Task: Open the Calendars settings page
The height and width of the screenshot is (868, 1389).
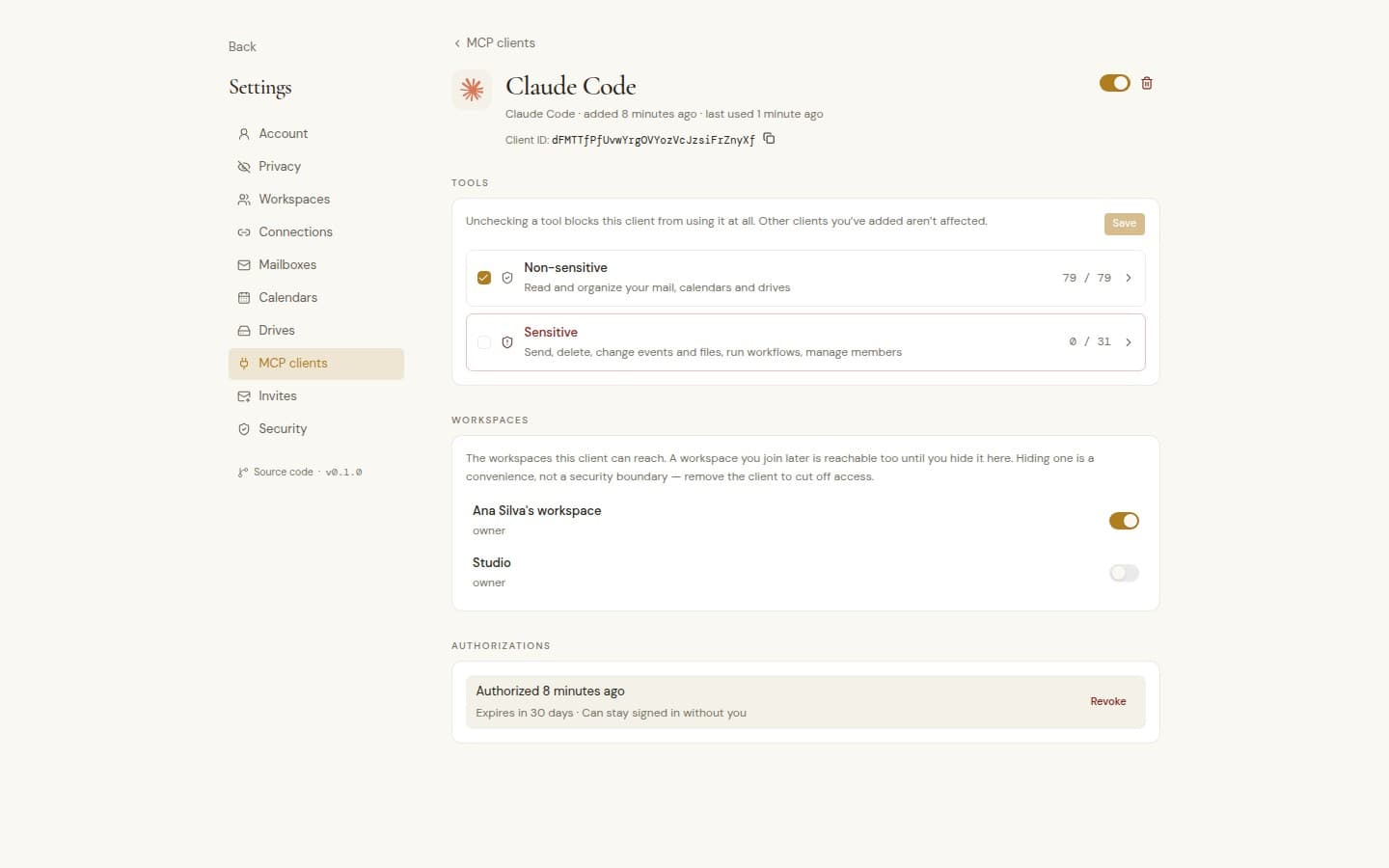Action: pyautogui.click(x=316, y=298)
